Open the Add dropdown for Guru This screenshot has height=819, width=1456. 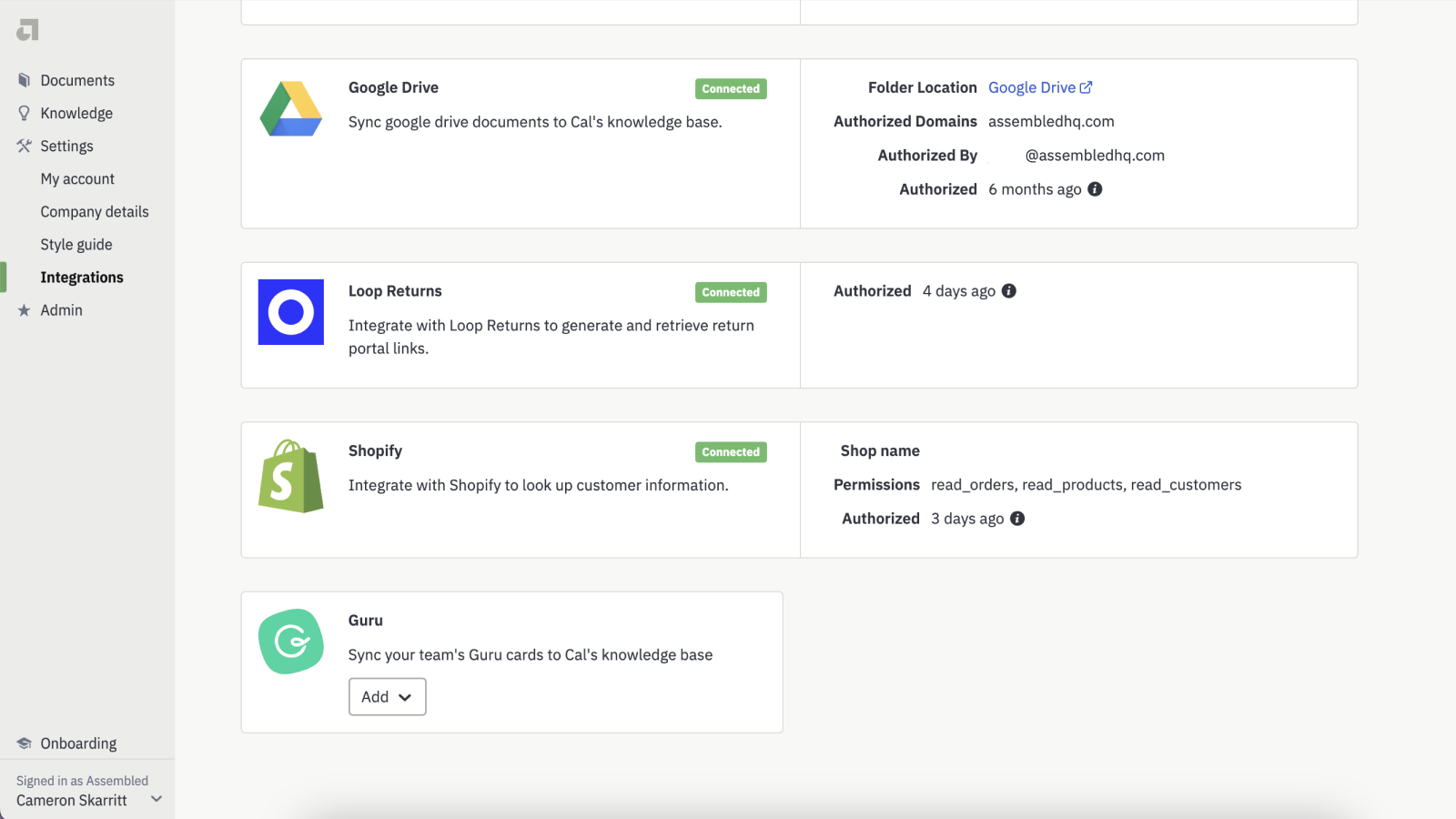(x=387, y=696)
